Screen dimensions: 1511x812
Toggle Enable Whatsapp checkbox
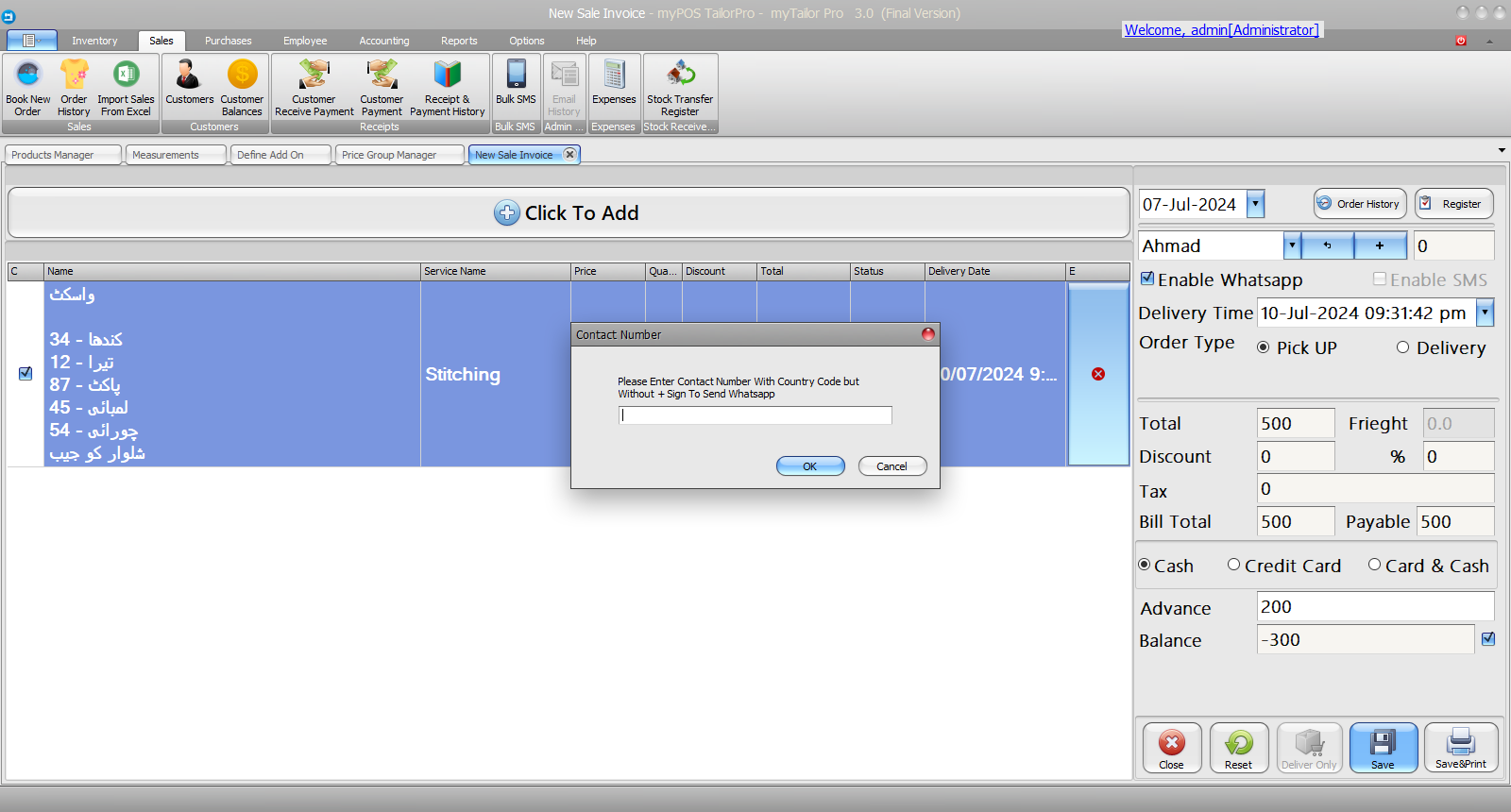tap(1147, 279)
